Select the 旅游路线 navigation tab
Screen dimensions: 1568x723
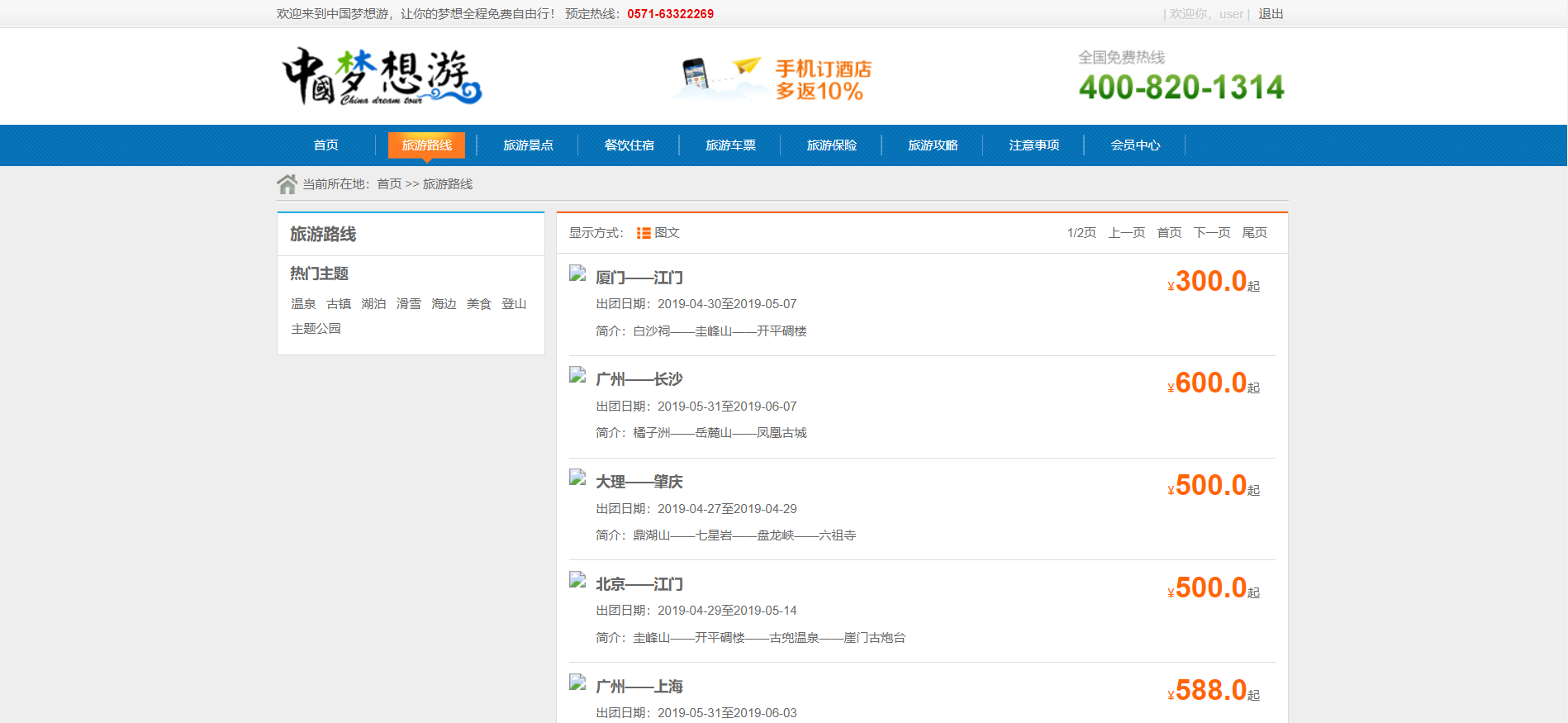[x=426, y=145]
